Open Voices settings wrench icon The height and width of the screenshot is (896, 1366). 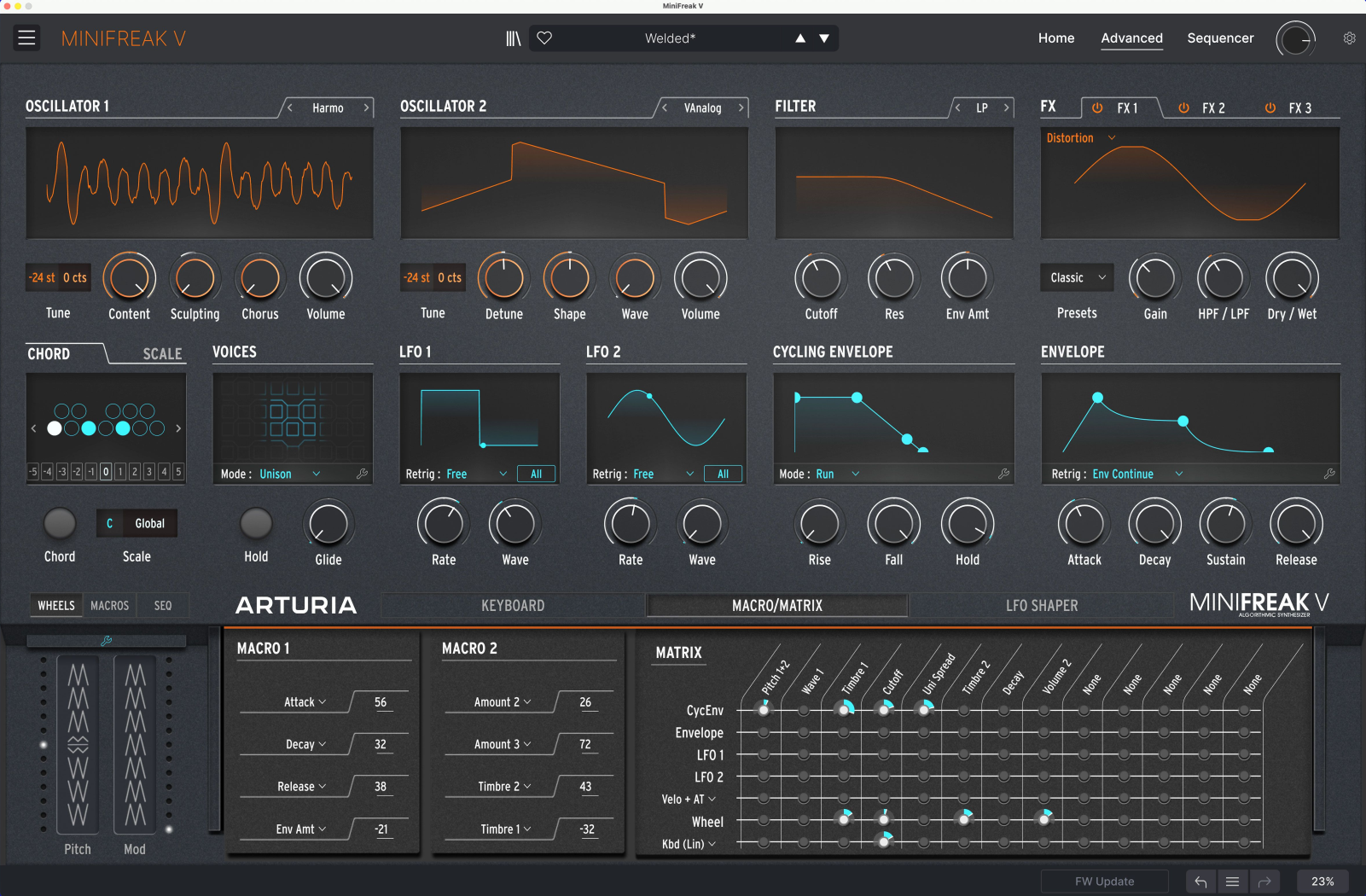click(x=362, y=474)
